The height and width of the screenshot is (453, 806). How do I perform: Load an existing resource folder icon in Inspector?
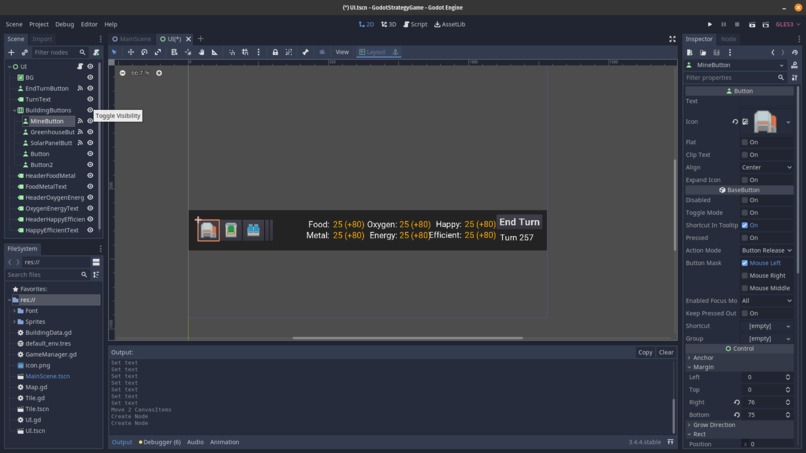point(703,52)
